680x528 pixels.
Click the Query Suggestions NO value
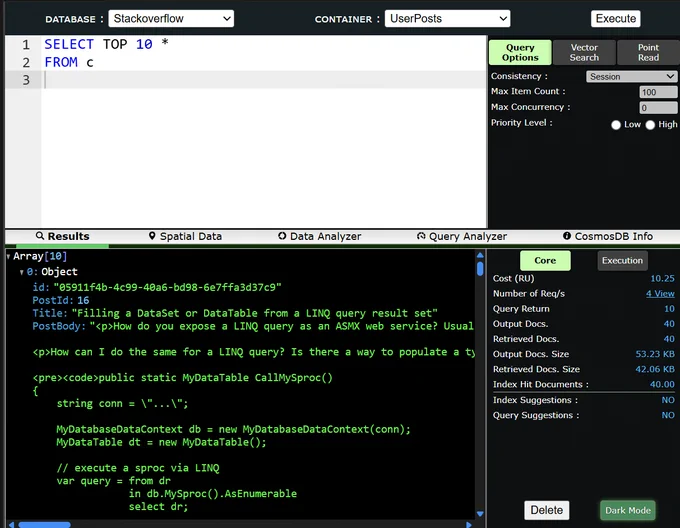coord(668,415)
